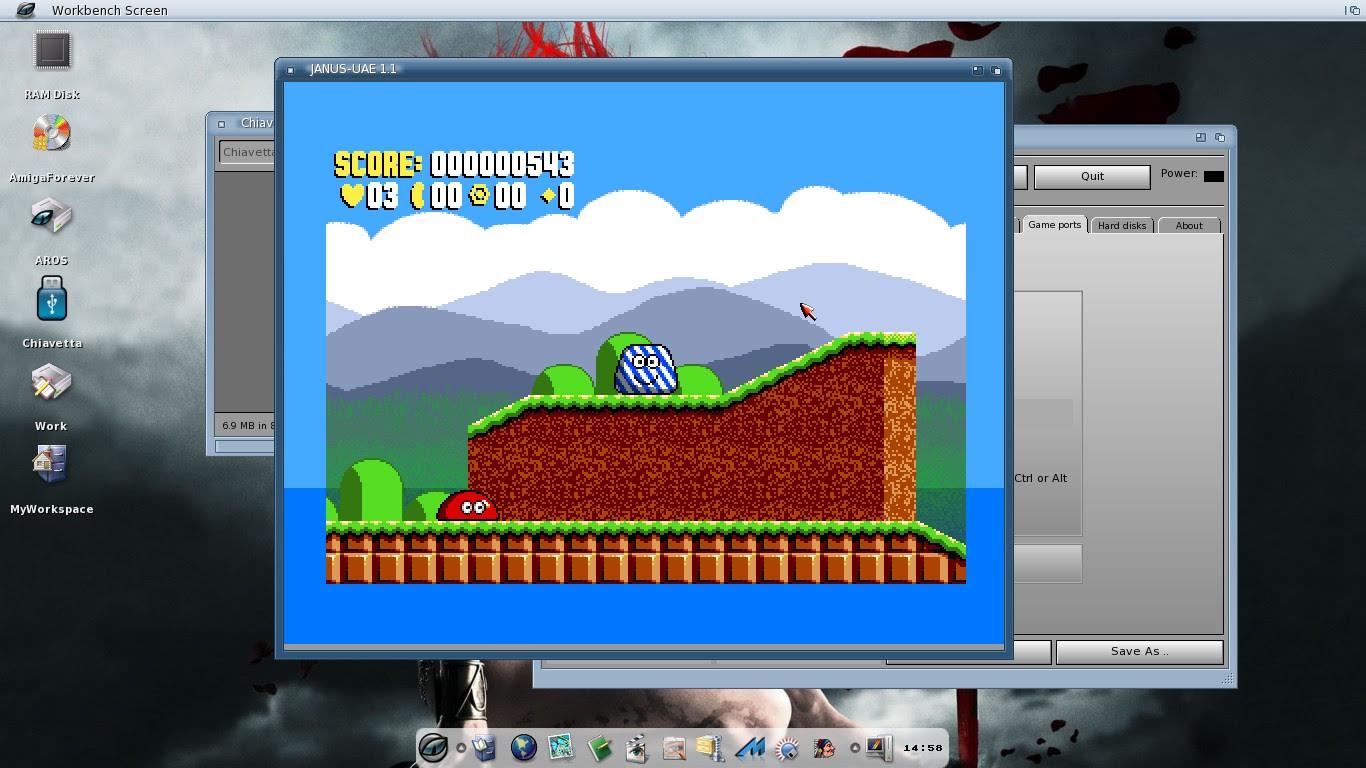Select the AmigaForever disc icon

tap(52, 134)
